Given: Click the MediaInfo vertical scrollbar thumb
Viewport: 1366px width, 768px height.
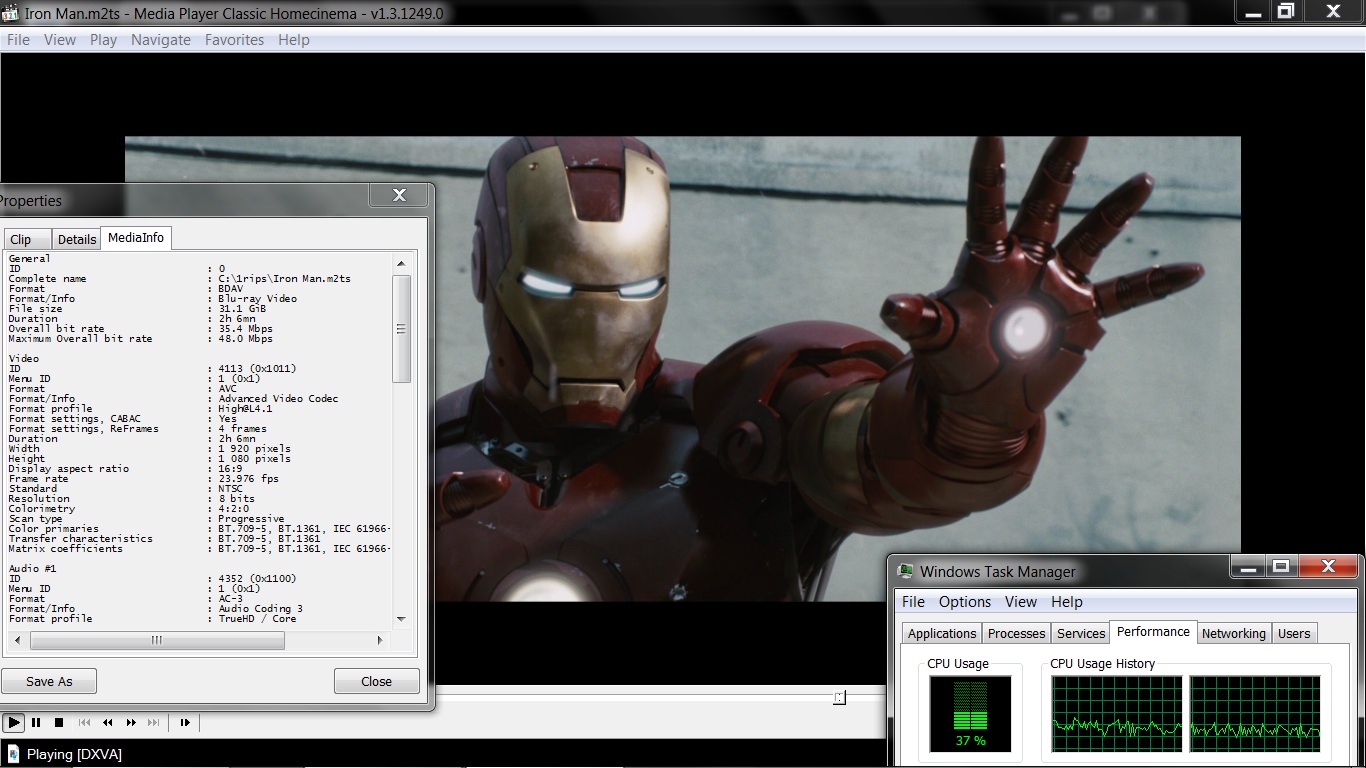Looking at the screenshot, I should pos(401,329).
